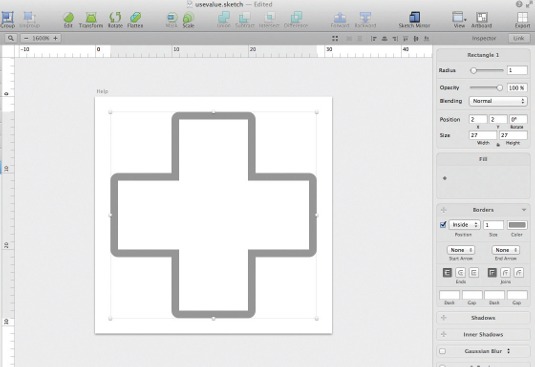This screenshot has height=367, width=535.
Task: Apply the Intersect boolean operation
Action: [270, 18]
